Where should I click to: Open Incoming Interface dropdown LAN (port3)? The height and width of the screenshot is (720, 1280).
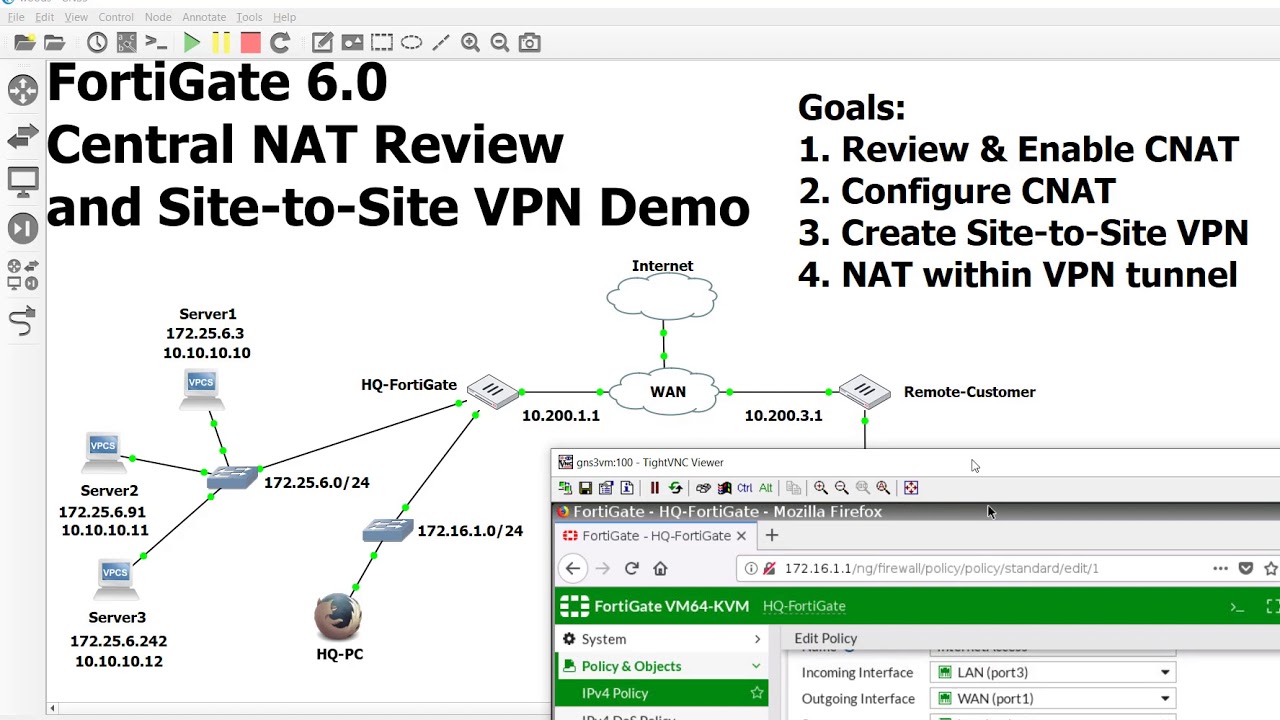[x=1054, y=673]
